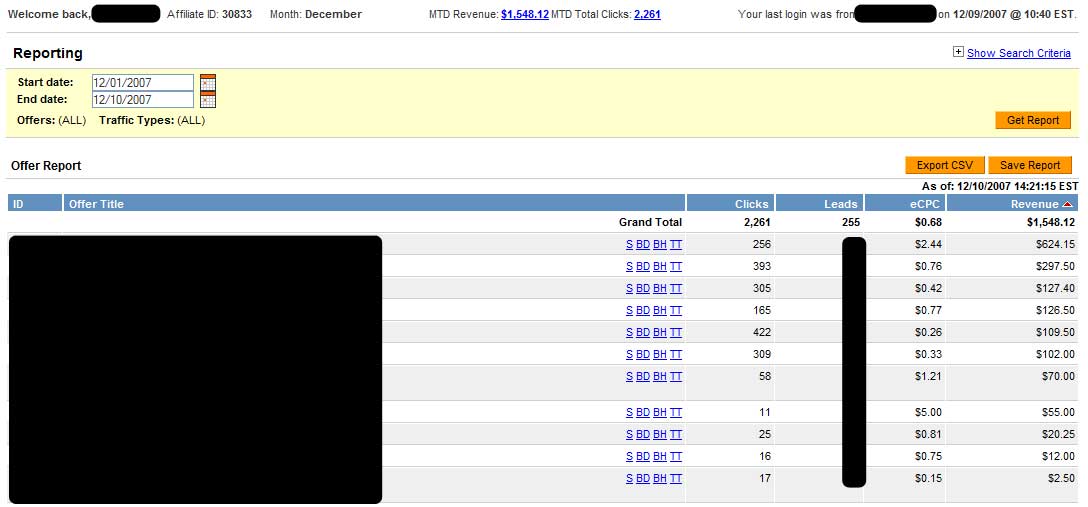Click the End date input field
The width and height of the screenshot is (1088, 507).
coord(143,99)
